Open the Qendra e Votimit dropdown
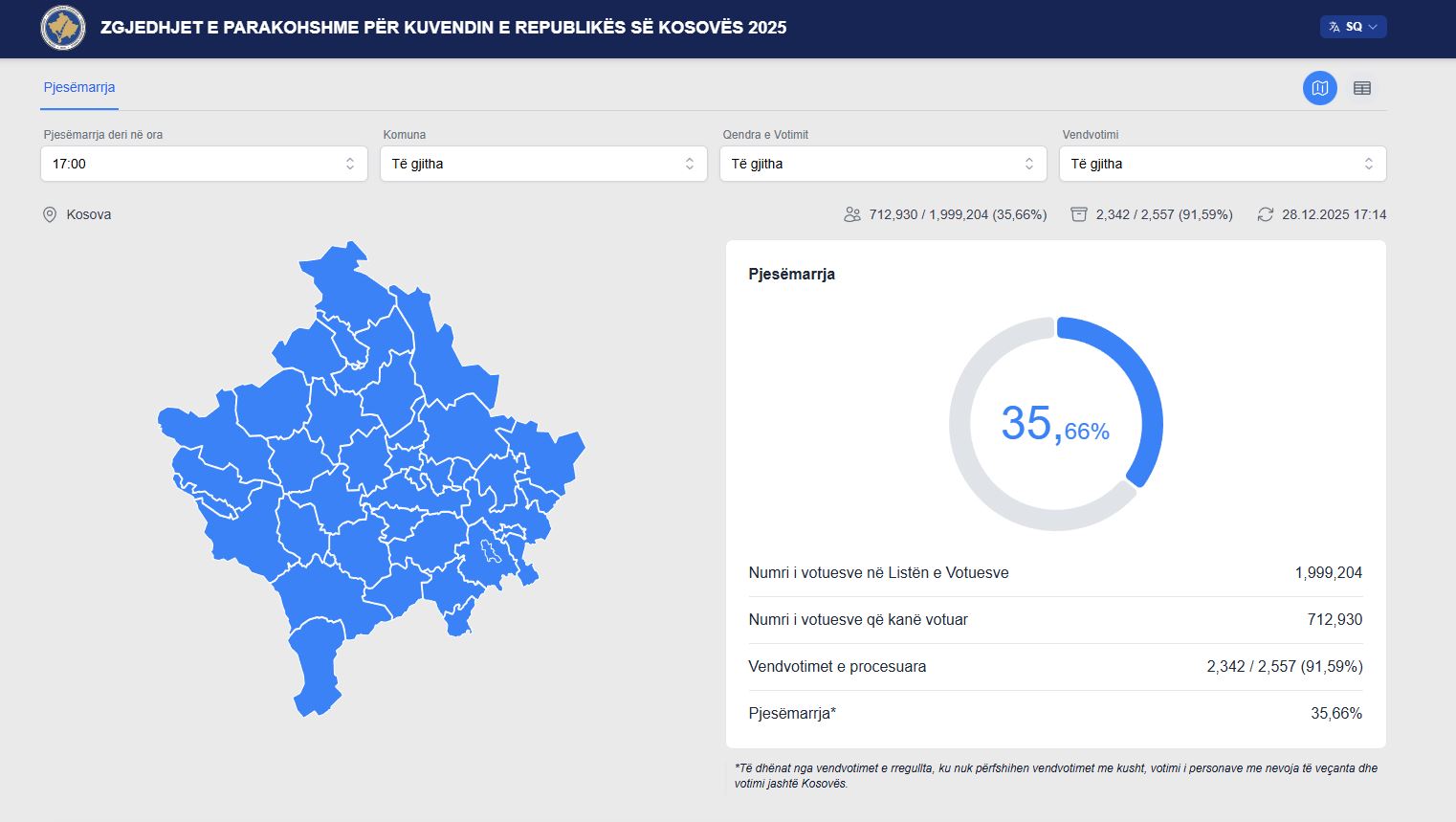1456x822 pixels. [882, 164]
